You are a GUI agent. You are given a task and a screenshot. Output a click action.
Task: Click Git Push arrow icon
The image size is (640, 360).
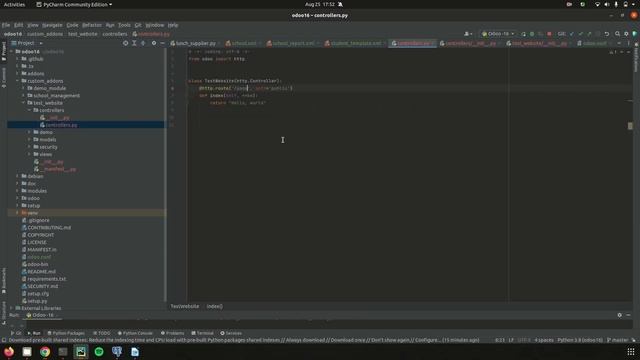pyautogui.click(x=589, y=34)
